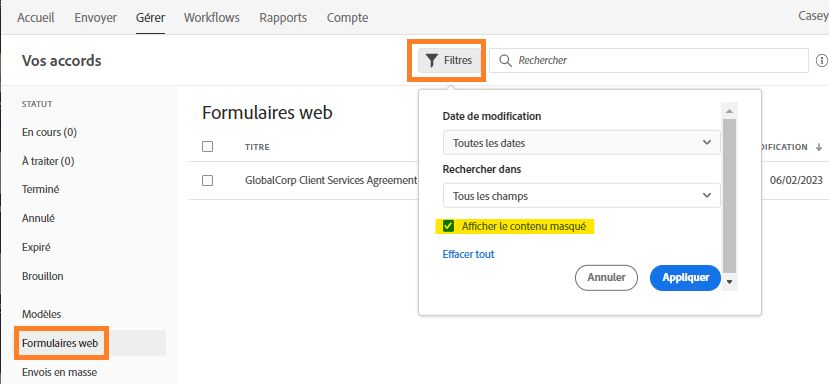
Task: Select À traiter (0) status
Action: 48,161
